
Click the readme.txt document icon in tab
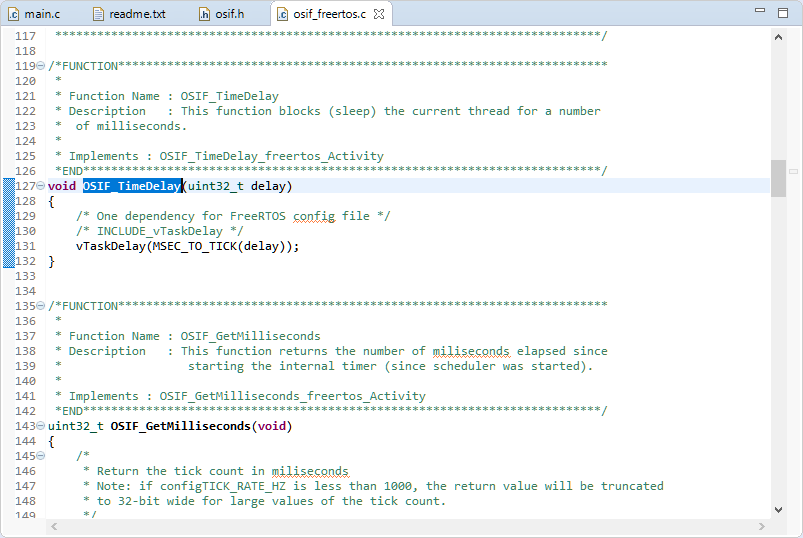98,14
